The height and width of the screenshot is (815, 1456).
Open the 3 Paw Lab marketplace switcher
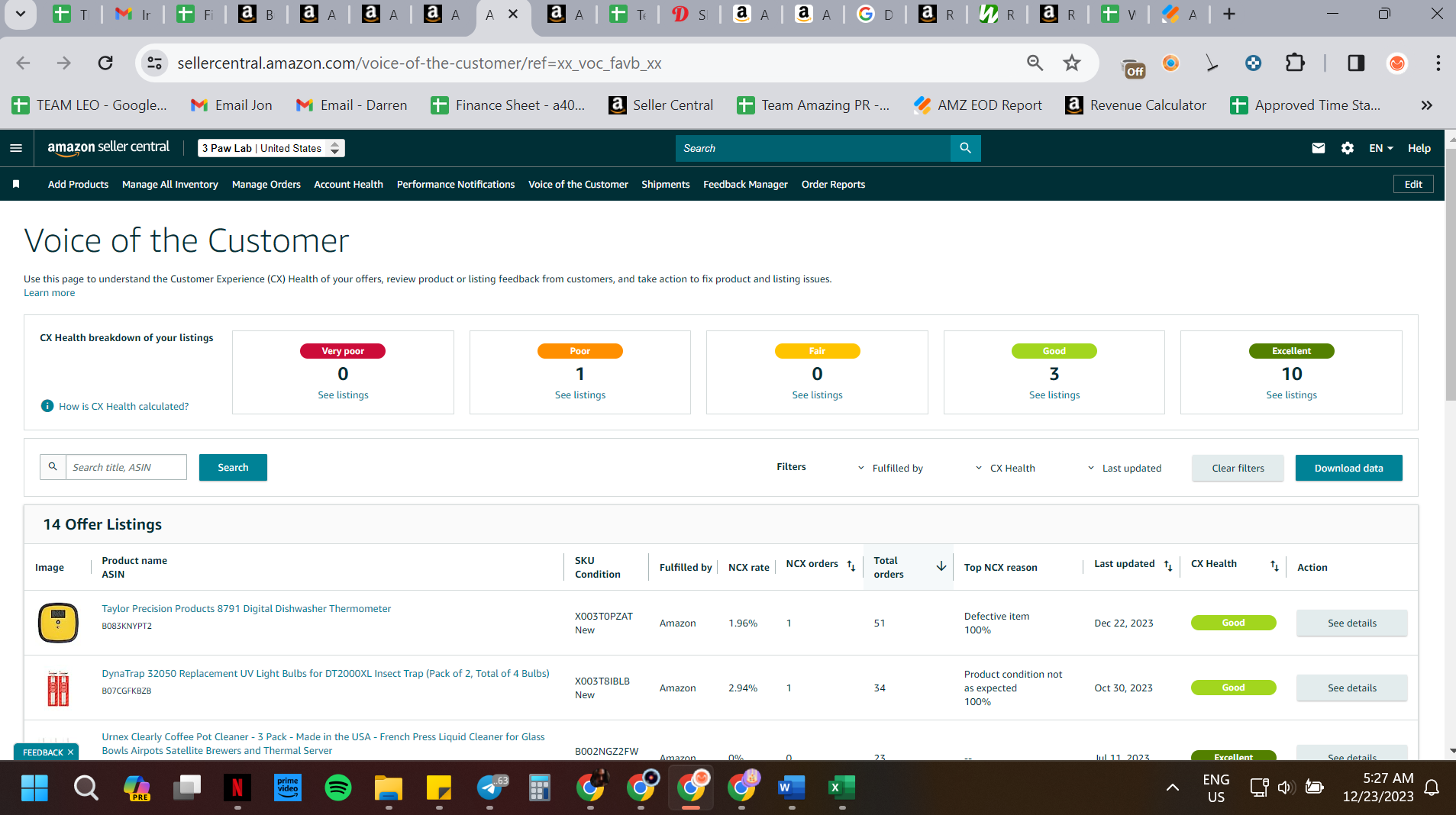[x=271, y=148]
